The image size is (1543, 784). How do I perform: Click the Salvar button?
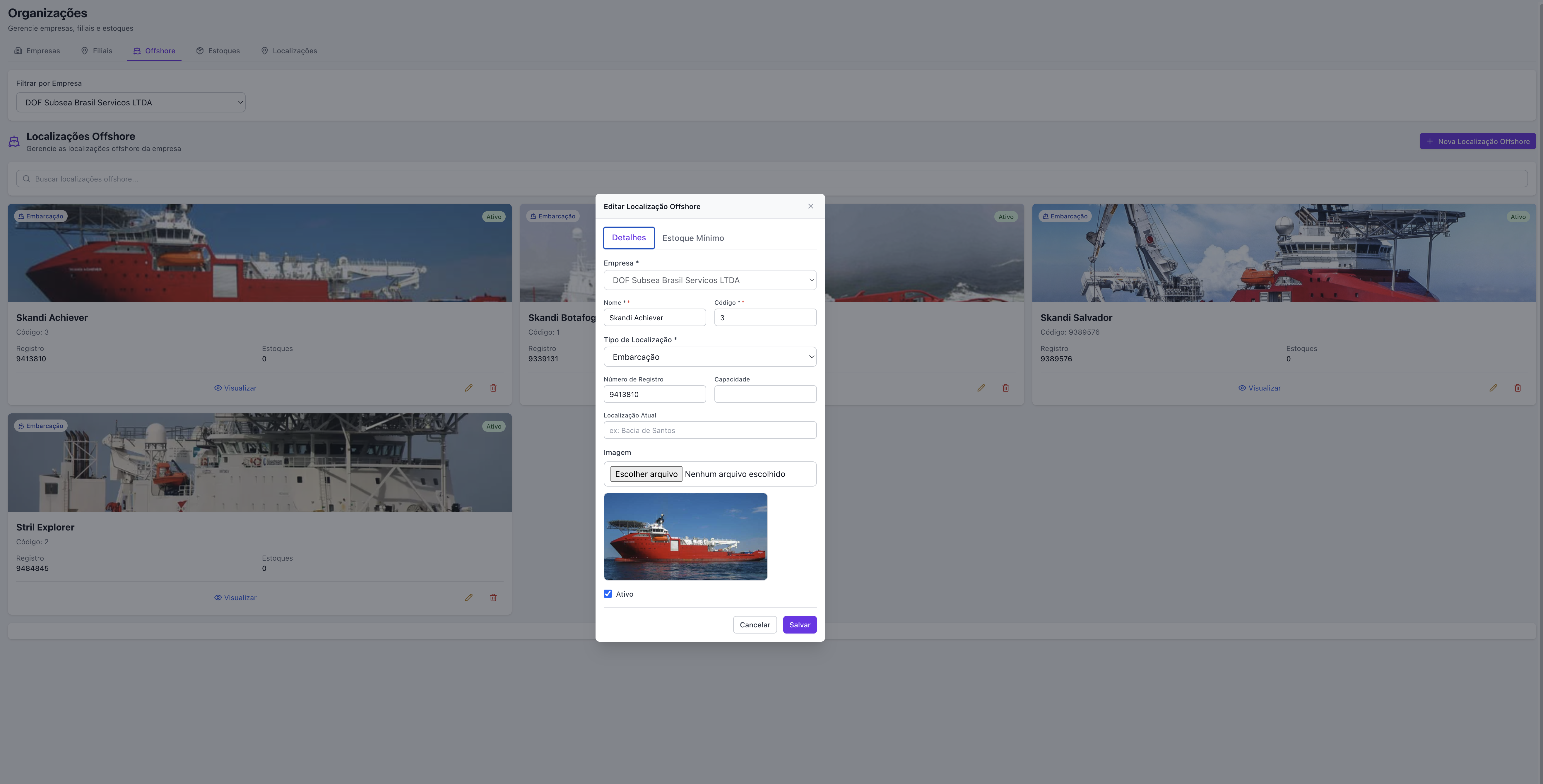click(799, 624)
